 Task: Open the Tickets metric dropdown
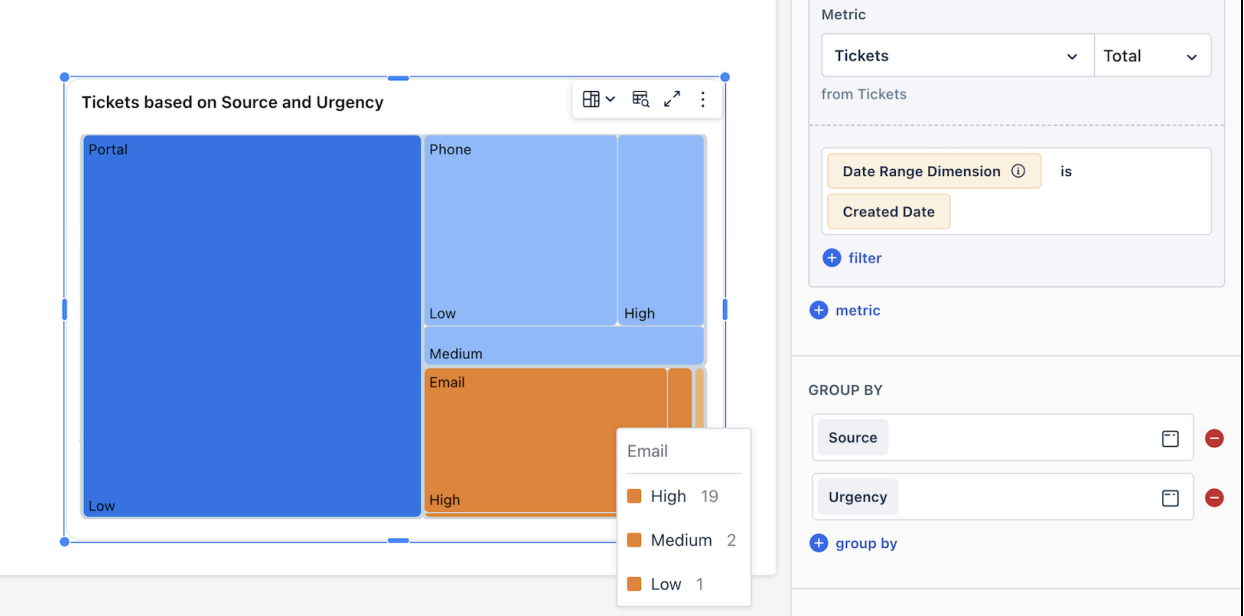[x=957, y=56]
